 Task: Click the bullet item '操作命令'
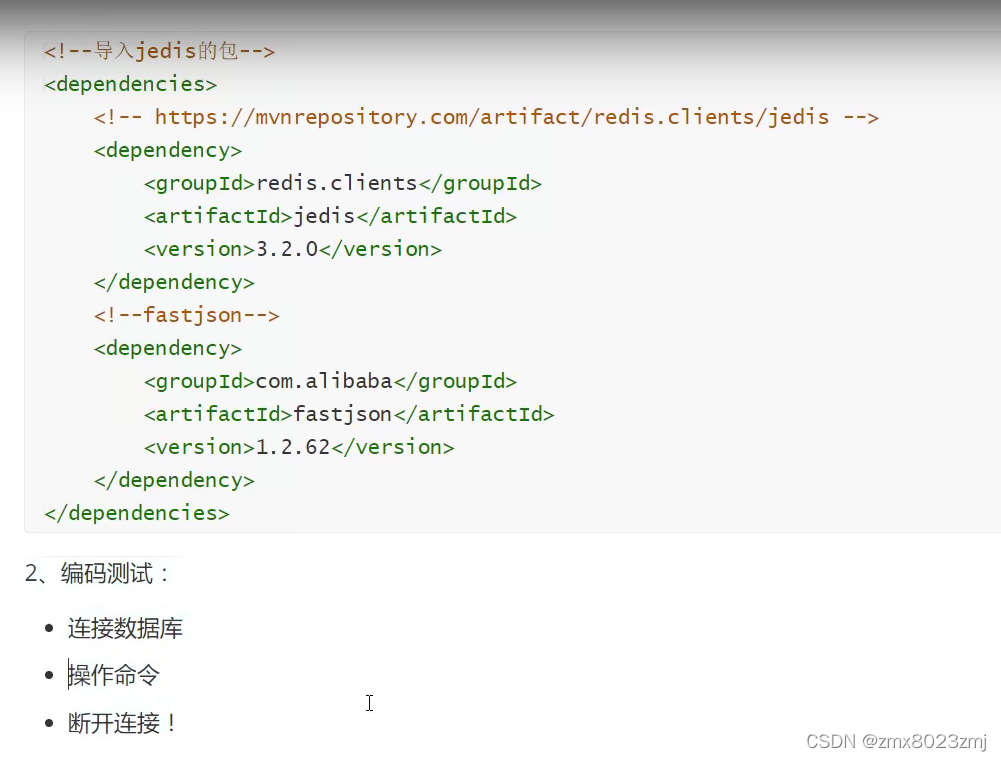114,675
